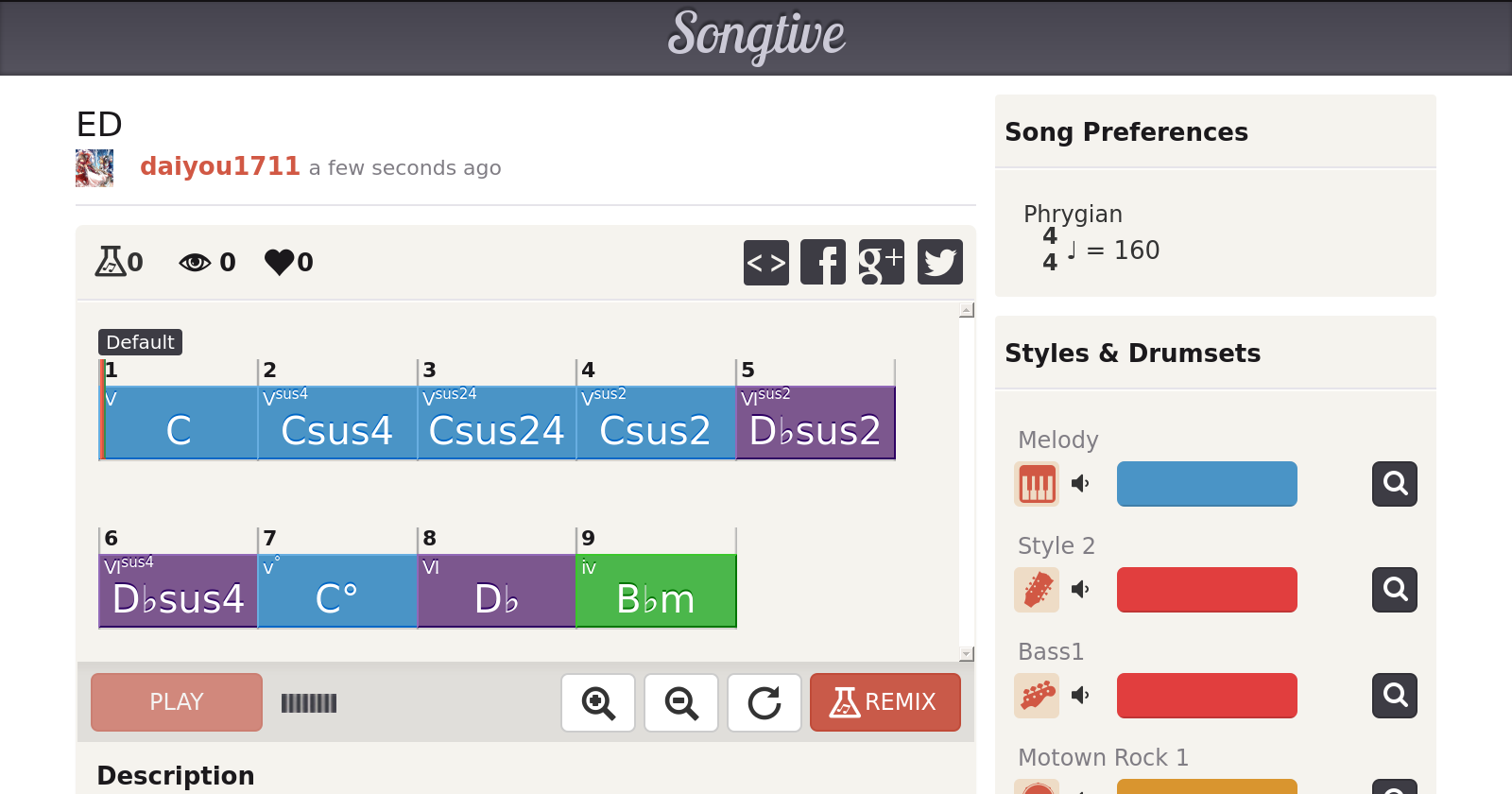This screenshot has height=794, width=1512.
Task: Click the embed code icon
Action: click(x=765, y=262)
